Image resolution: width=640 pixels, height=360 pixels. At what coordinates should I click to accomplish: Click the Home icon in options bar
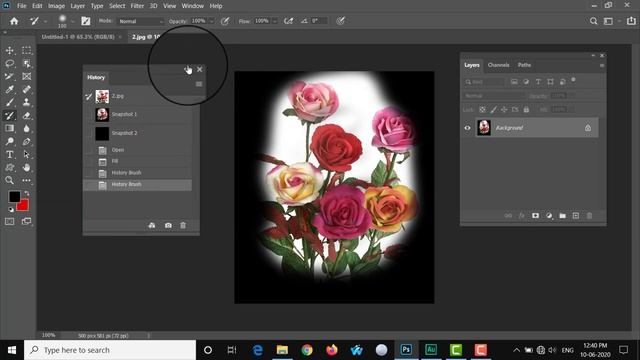(14, 21)
